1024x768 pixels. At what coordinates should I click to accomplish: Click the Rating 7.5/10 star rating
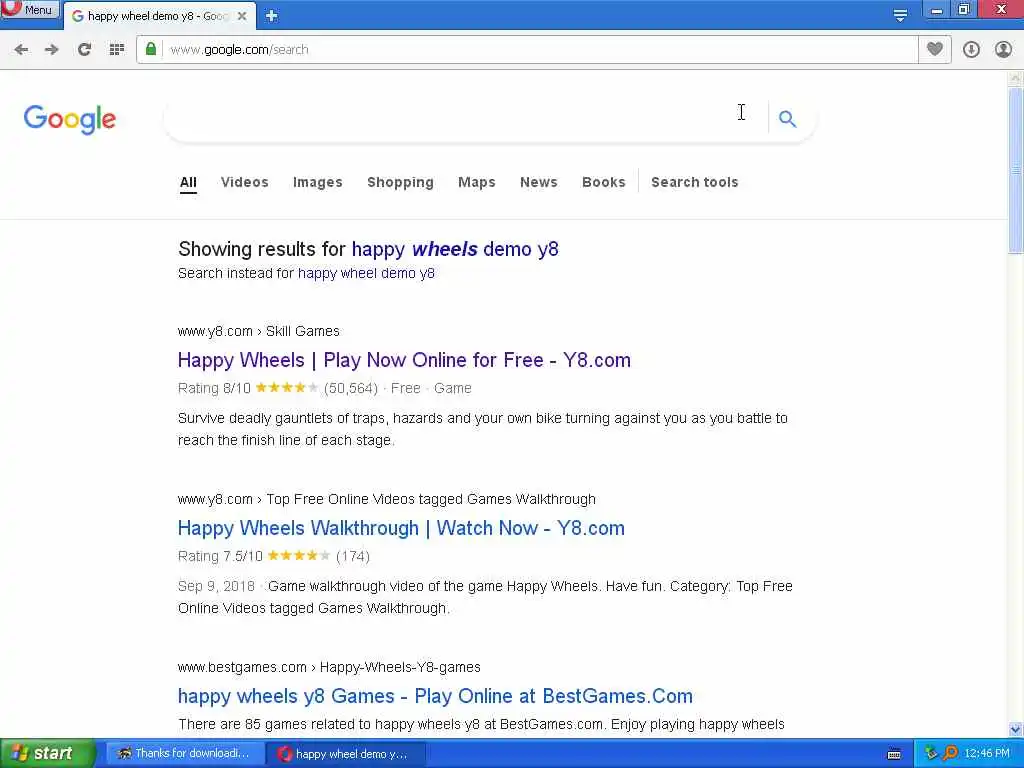298,556
